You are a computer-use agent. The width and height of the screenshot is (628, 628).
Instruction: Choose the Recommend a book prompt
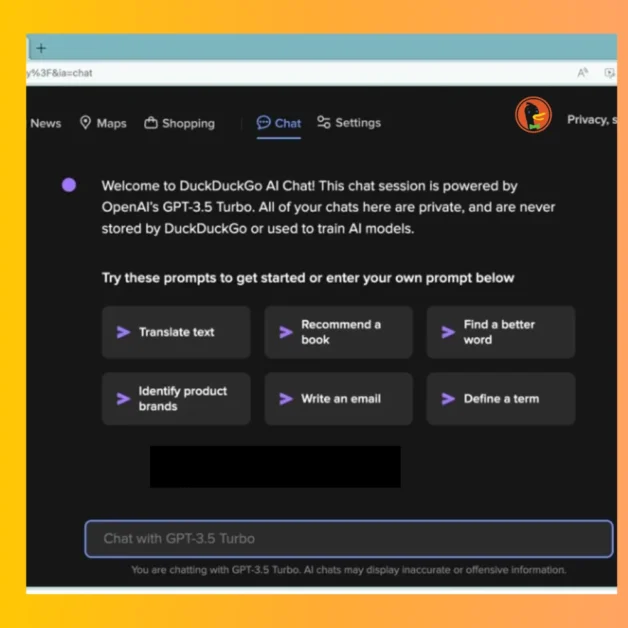(x=338, y=332)
